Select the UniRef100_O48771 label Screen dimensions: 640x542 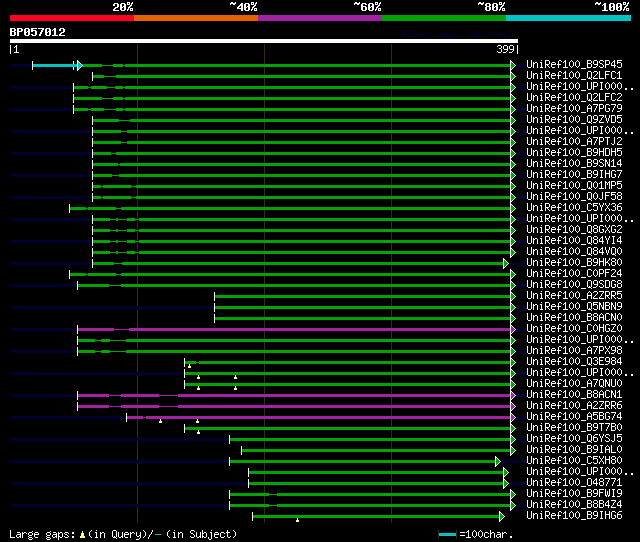click(x=574, y=483)
